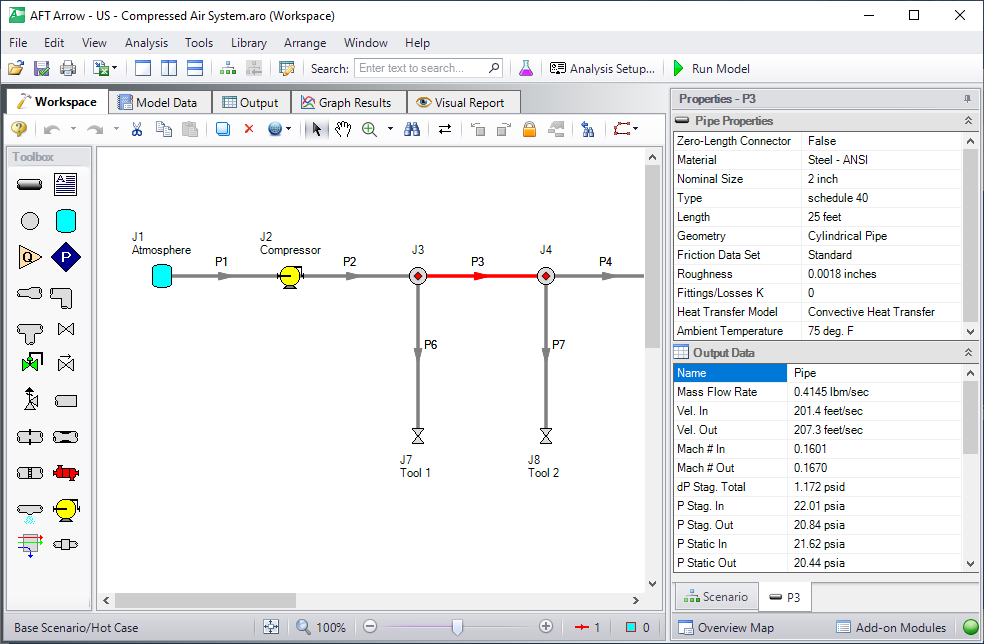Image resolution: width=984 pixels, height=644 pixels.
Task: Open Add-on Modules
Action: pyautogui.click(x=891, y=627)
